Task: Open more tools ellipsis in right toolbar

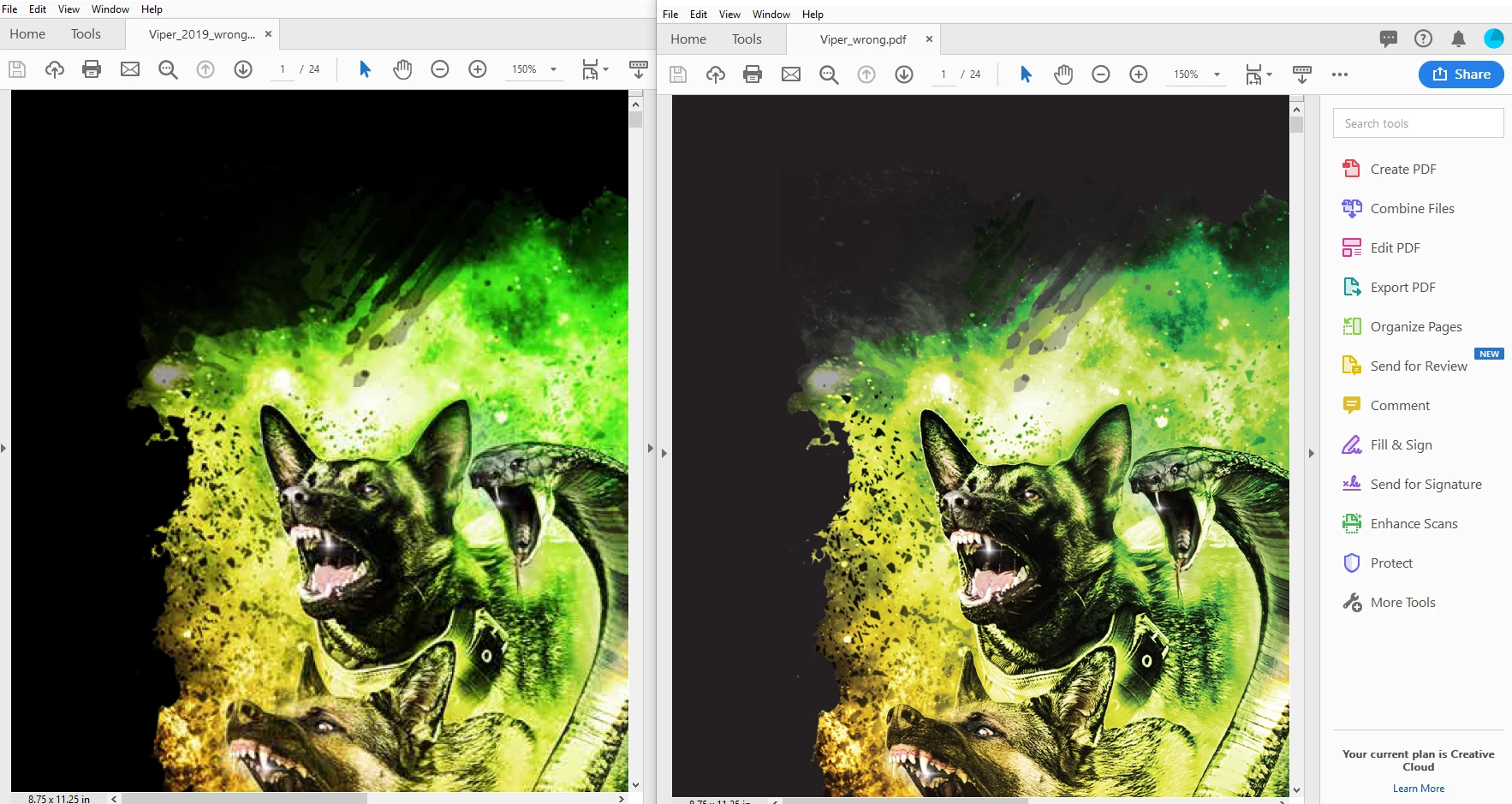Action: (x=1340, y=74)
